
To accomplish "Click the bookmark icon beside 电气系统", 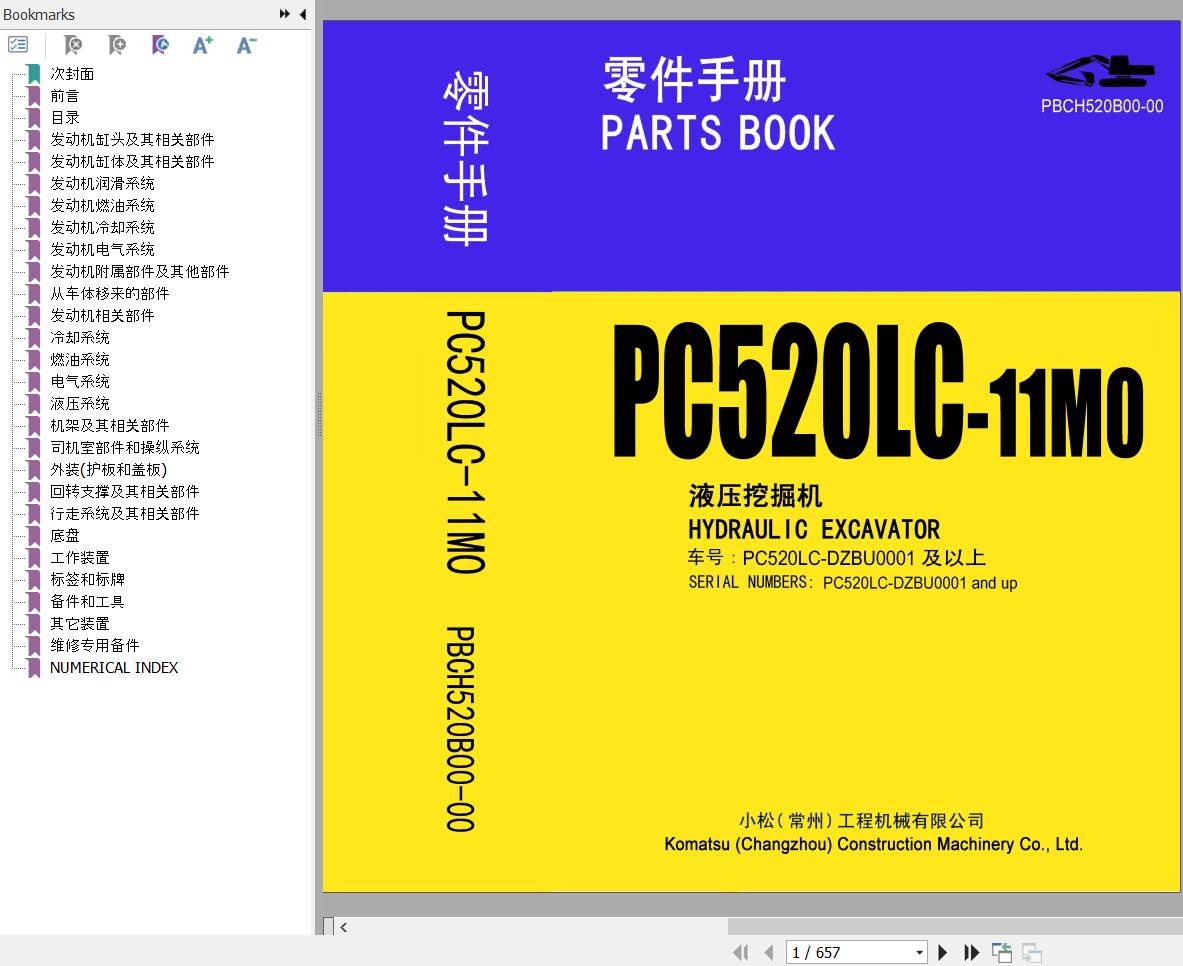I will [x=34, y=381].
